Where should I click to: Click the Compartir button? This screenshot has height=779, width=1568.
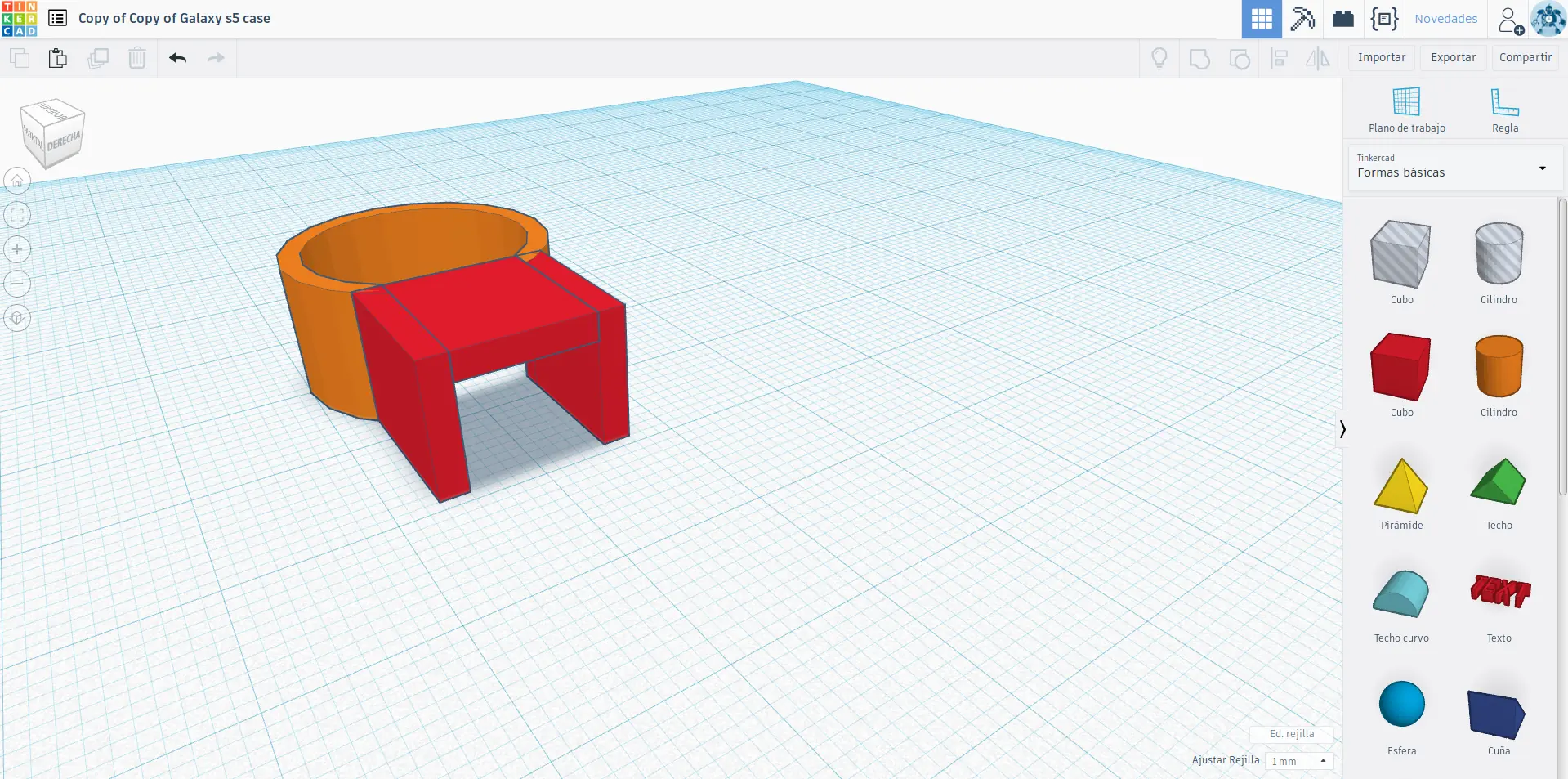[x=1526, y=57]
